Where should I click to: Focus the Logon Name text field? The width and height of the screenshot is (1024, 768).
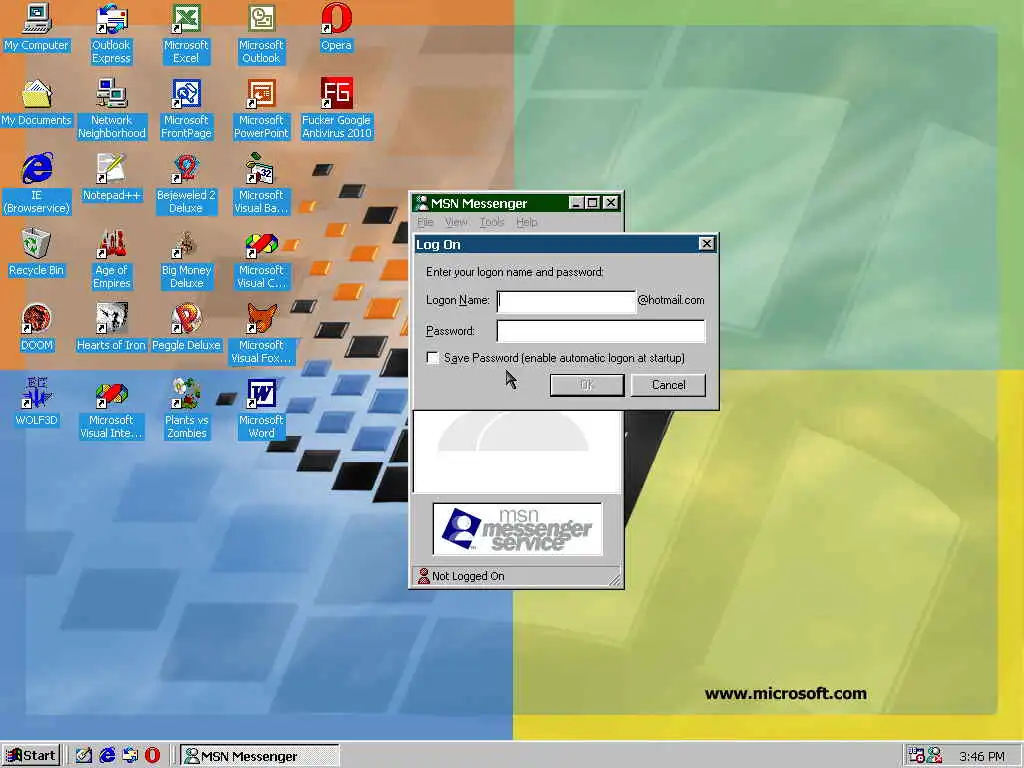click(x=566, y=301)
